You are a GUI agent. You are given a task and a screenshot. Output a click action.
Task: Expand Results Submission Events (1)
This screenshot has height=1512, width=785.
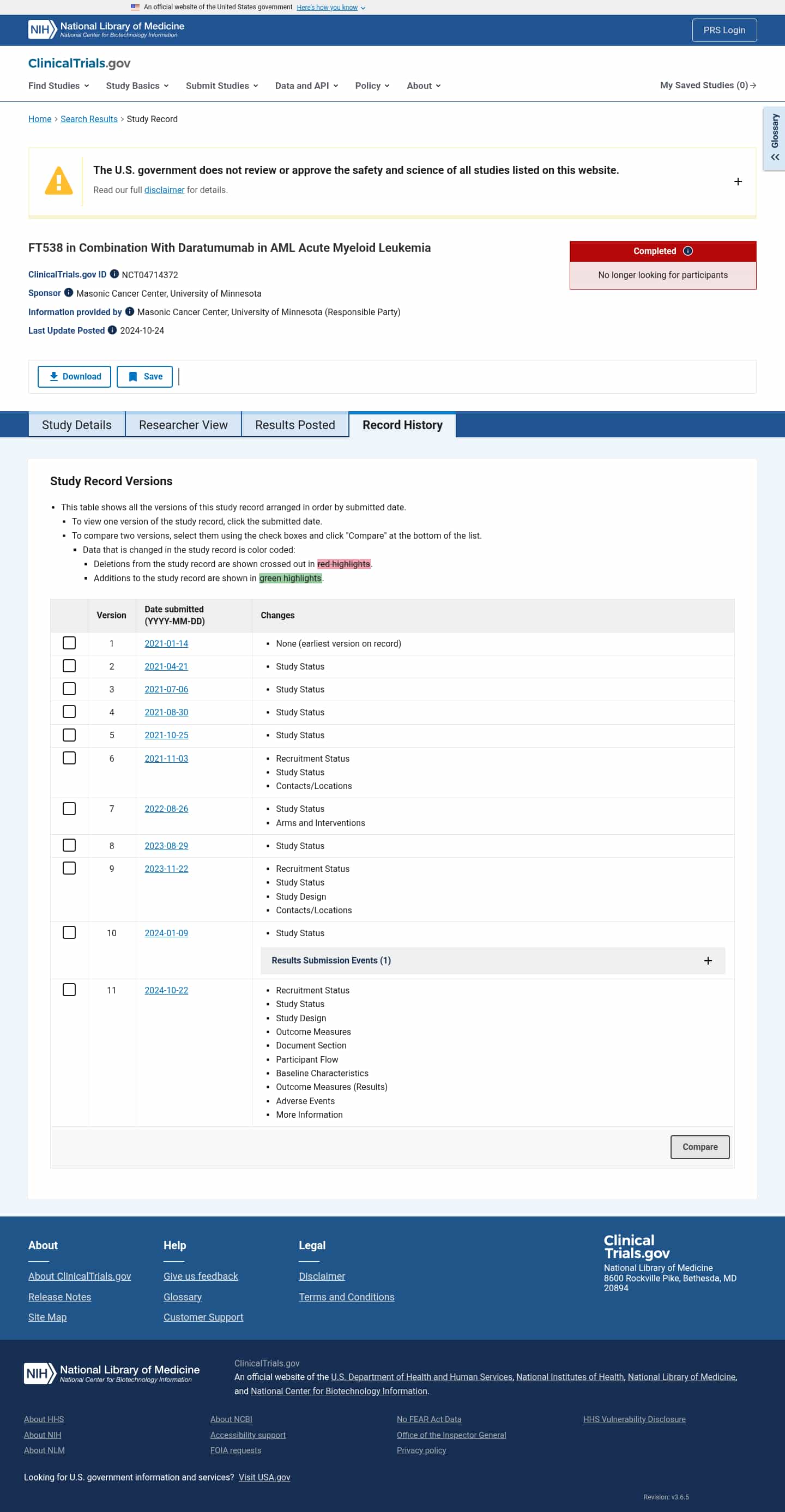(493, 961)
